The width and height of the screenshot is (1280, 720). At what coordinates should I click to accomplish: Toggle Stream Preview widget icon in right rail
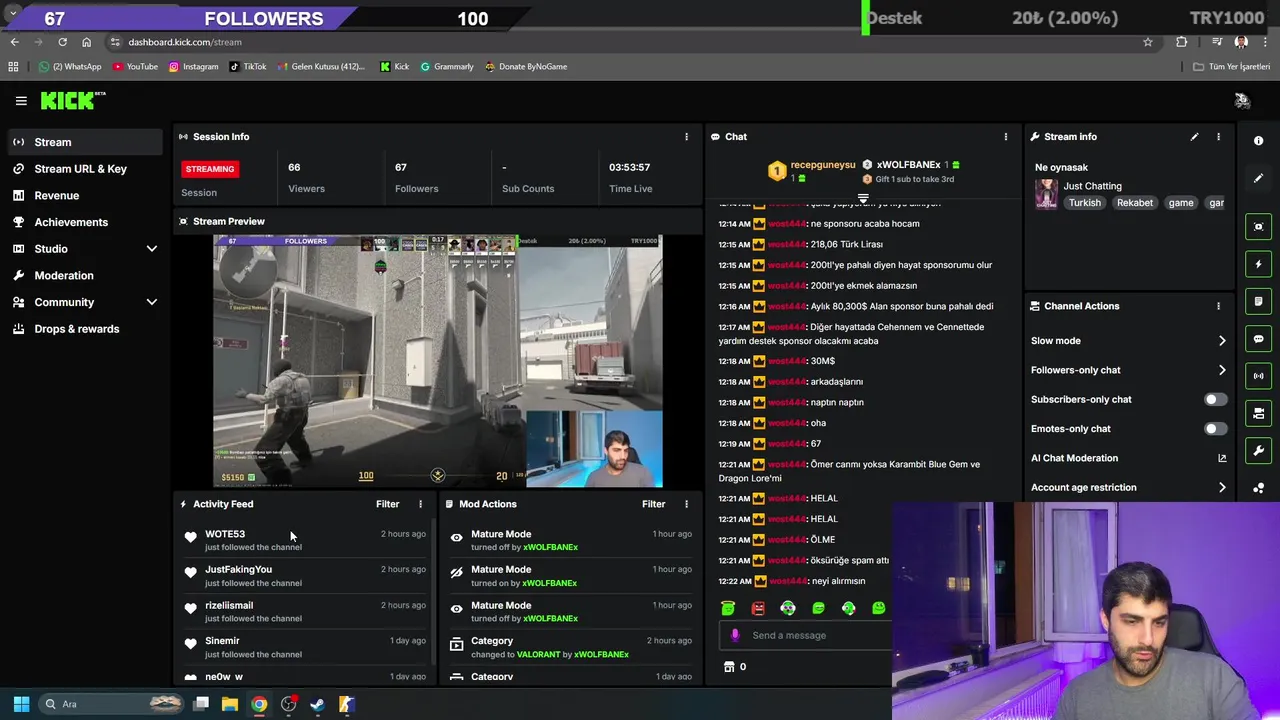pyautogui.click(x=1258, y=227)
